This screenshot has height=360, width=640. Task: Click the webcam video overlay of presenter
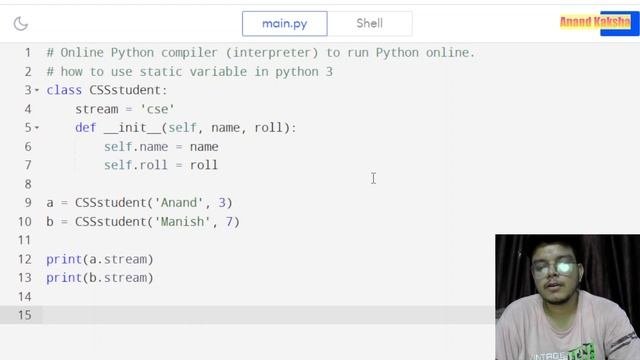(x=567, y=297)
